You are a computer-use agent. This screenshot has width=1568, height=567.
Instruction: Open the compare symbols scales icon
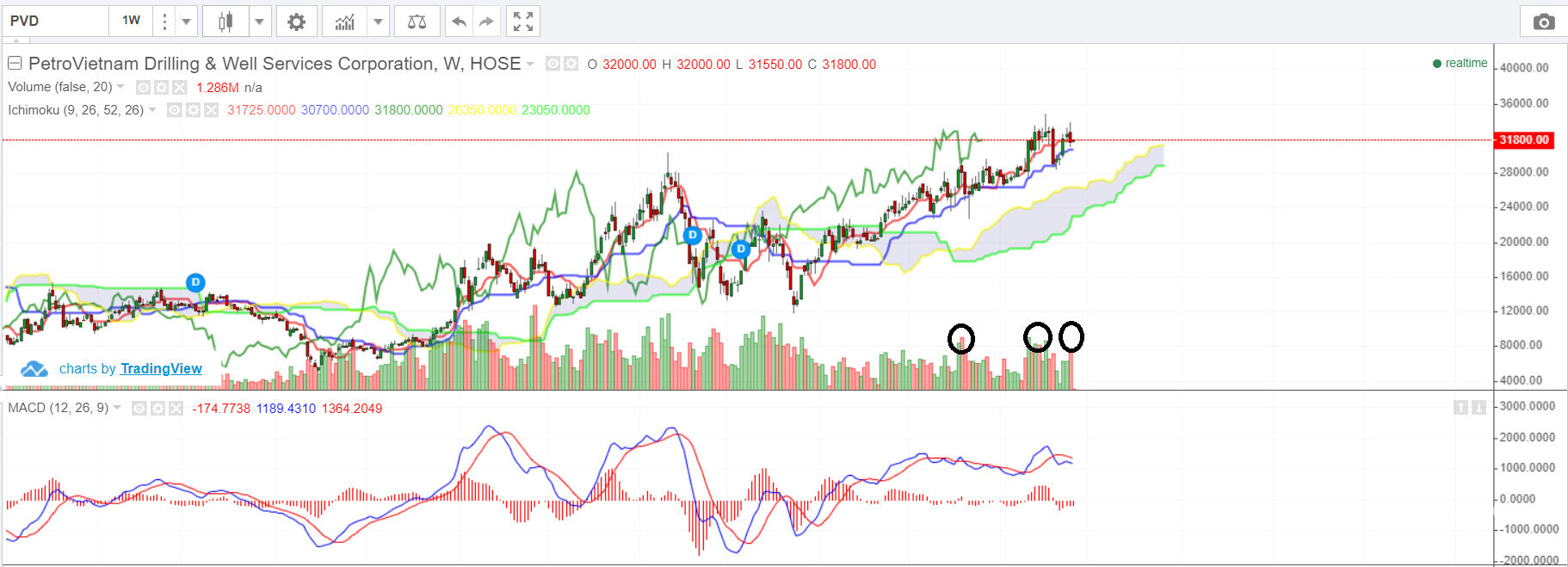pyautogui.click(x=417, y=22)
